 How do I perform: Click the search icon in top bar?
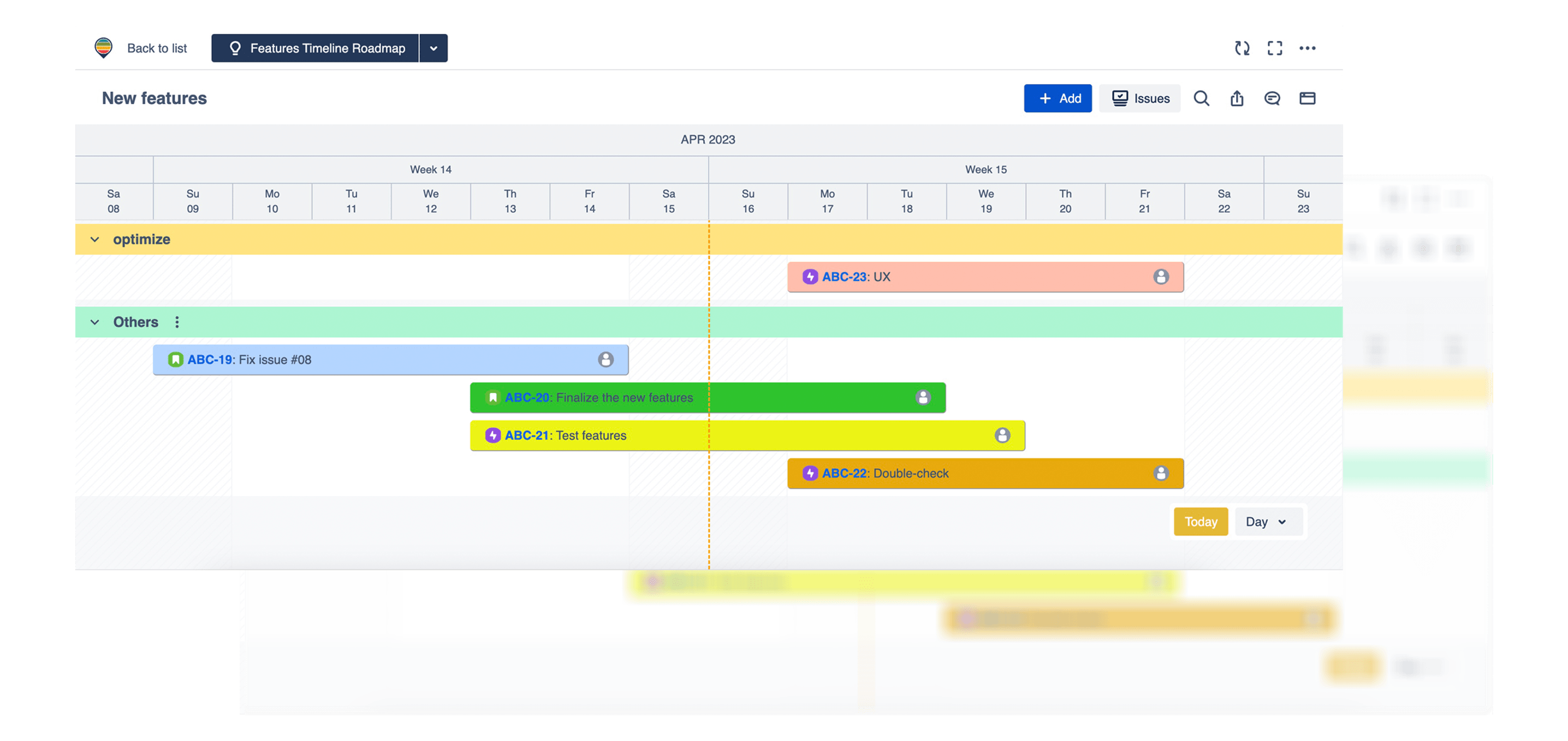coord(1201,98)
